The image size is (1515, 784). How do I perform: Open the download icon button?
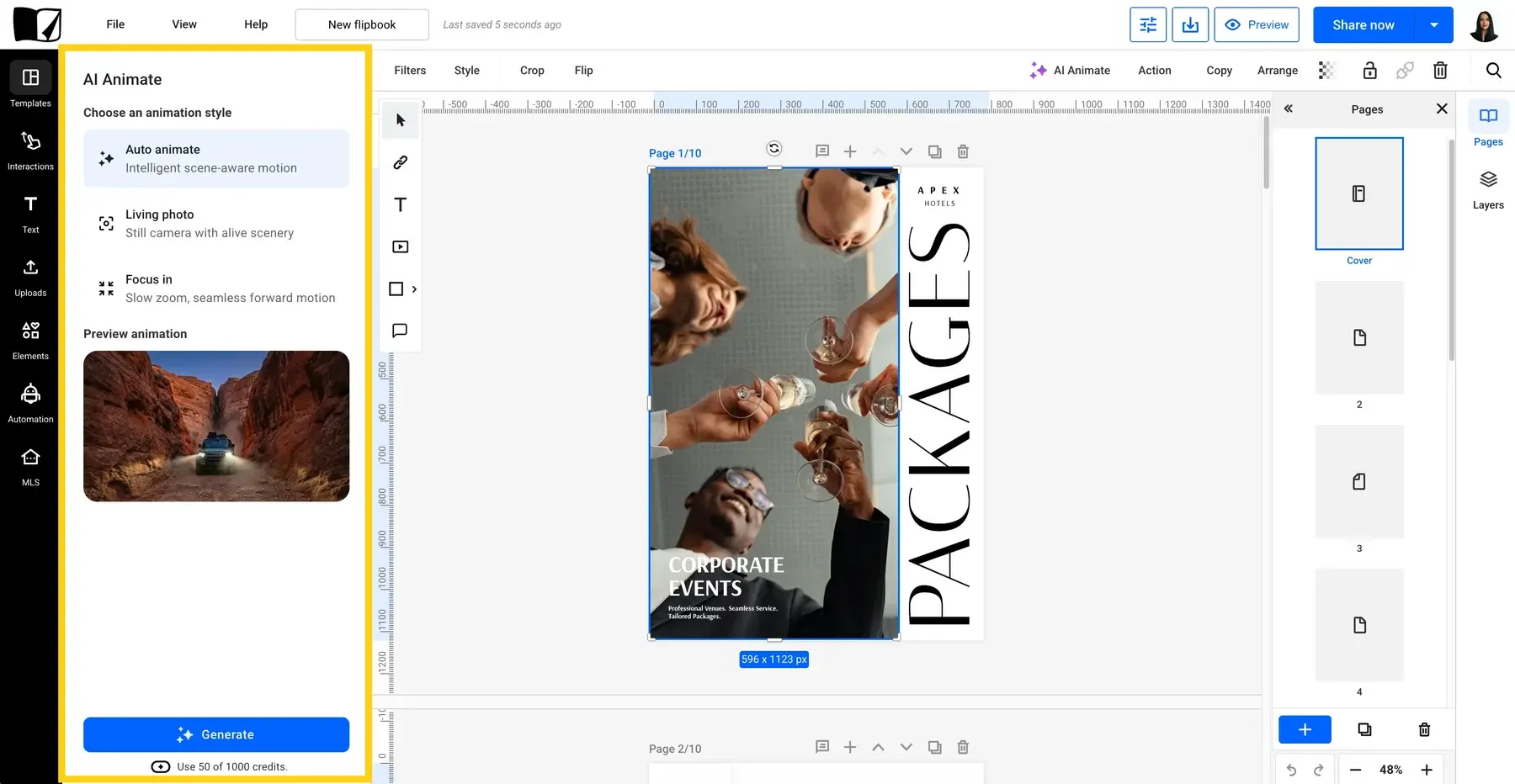(1190, 25)
